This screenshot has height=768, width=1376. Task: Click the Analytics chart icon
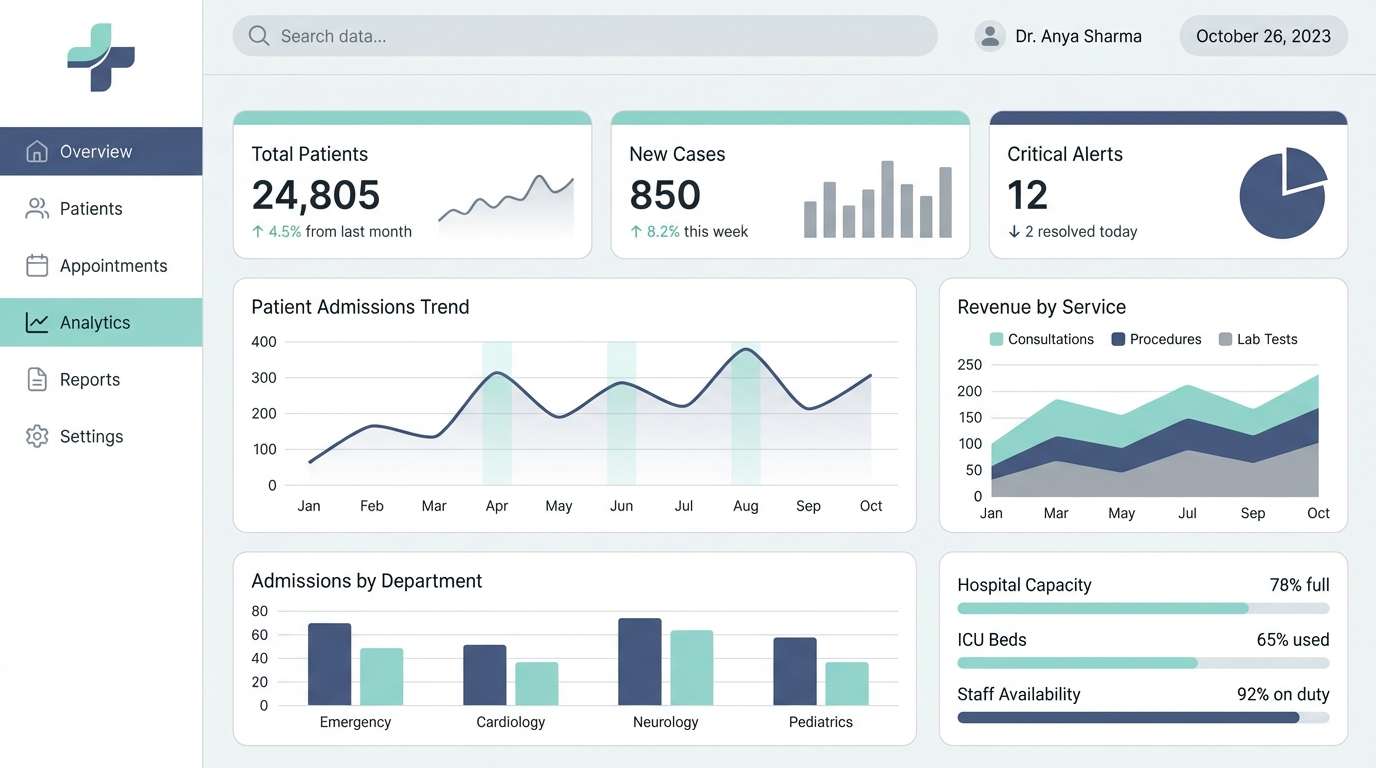36,322
